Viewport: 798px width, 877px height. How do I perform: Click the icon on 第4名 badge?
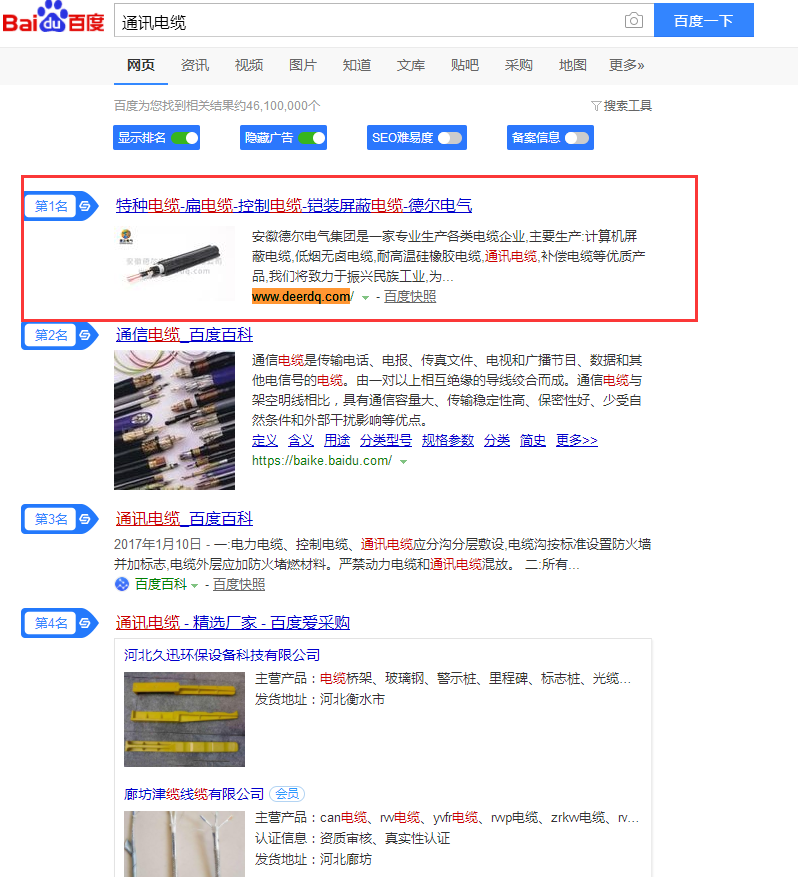pos(85,623)
